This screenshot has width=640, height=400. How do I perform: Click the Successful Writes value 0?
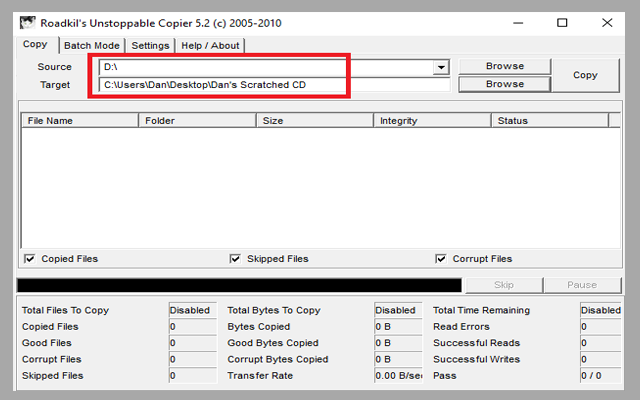tap(601, 359)
